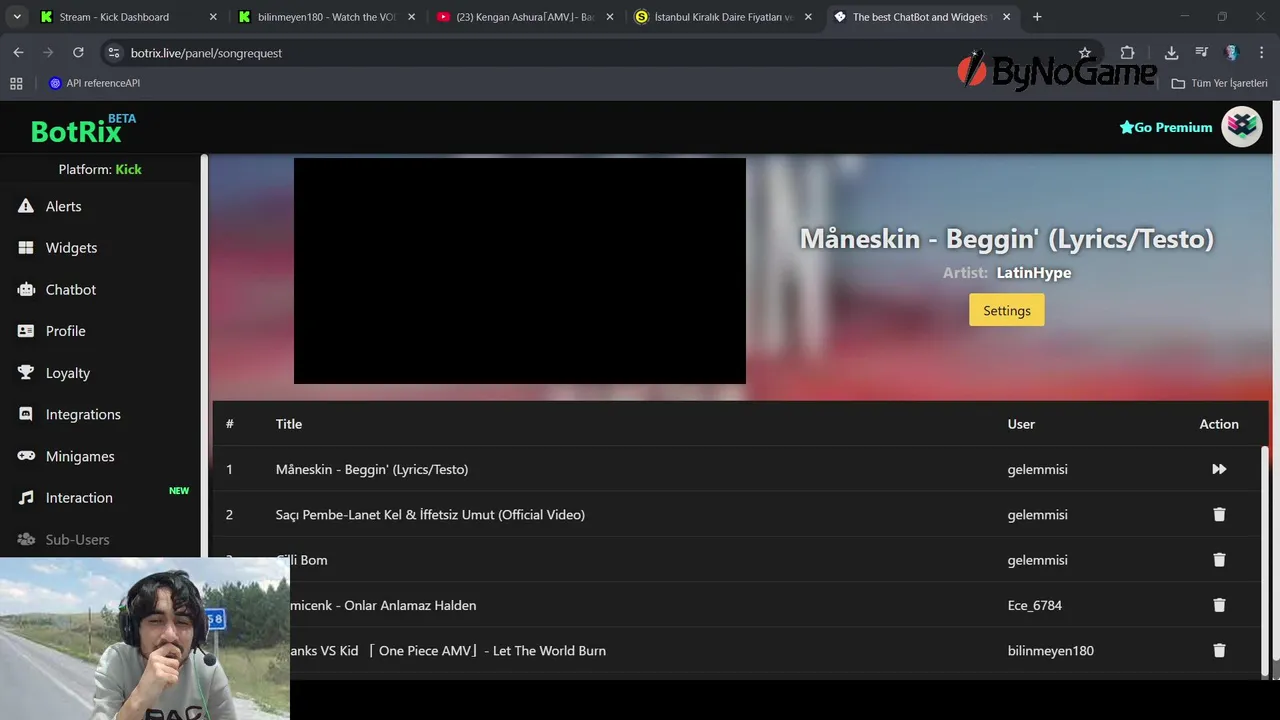Go back to the previous page
The height and width of the screenshot is (720, 1280).
click(x=18, y=53)
